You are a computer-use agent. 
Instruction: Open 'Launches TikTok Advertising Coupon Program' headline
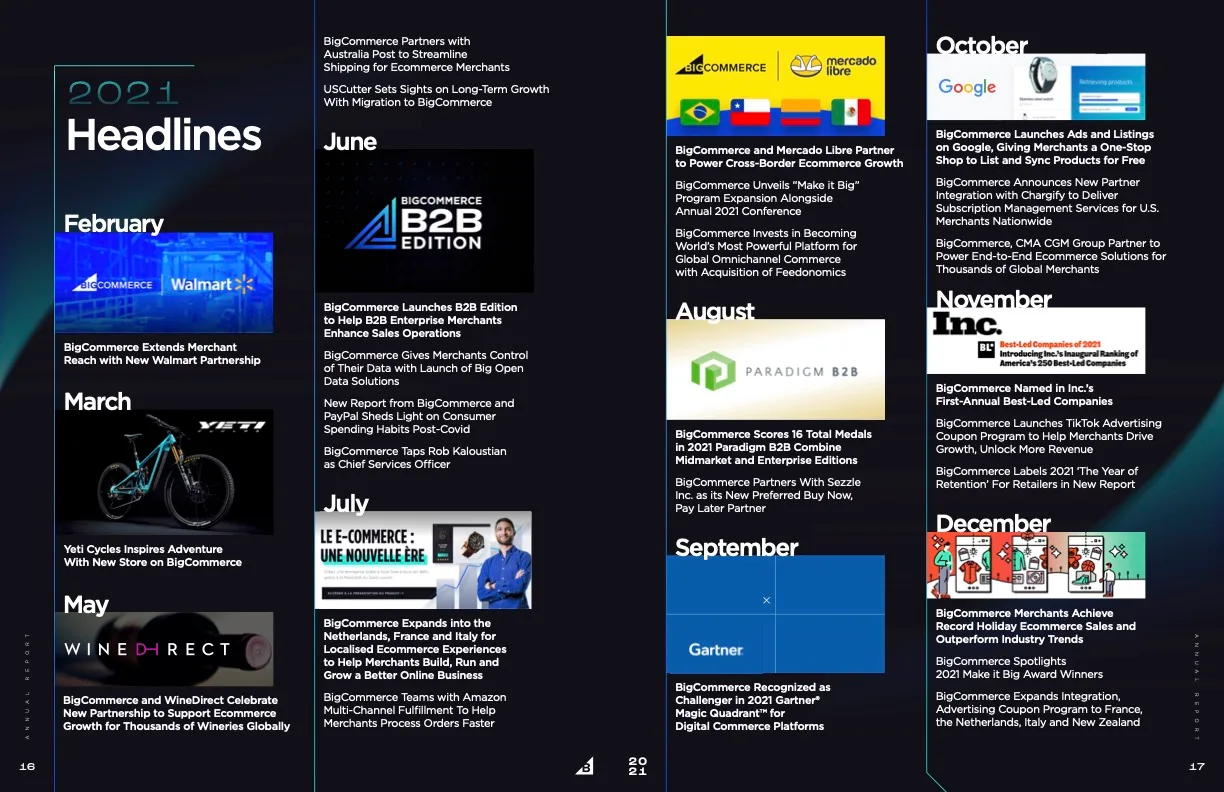(x=1049, y=436)
